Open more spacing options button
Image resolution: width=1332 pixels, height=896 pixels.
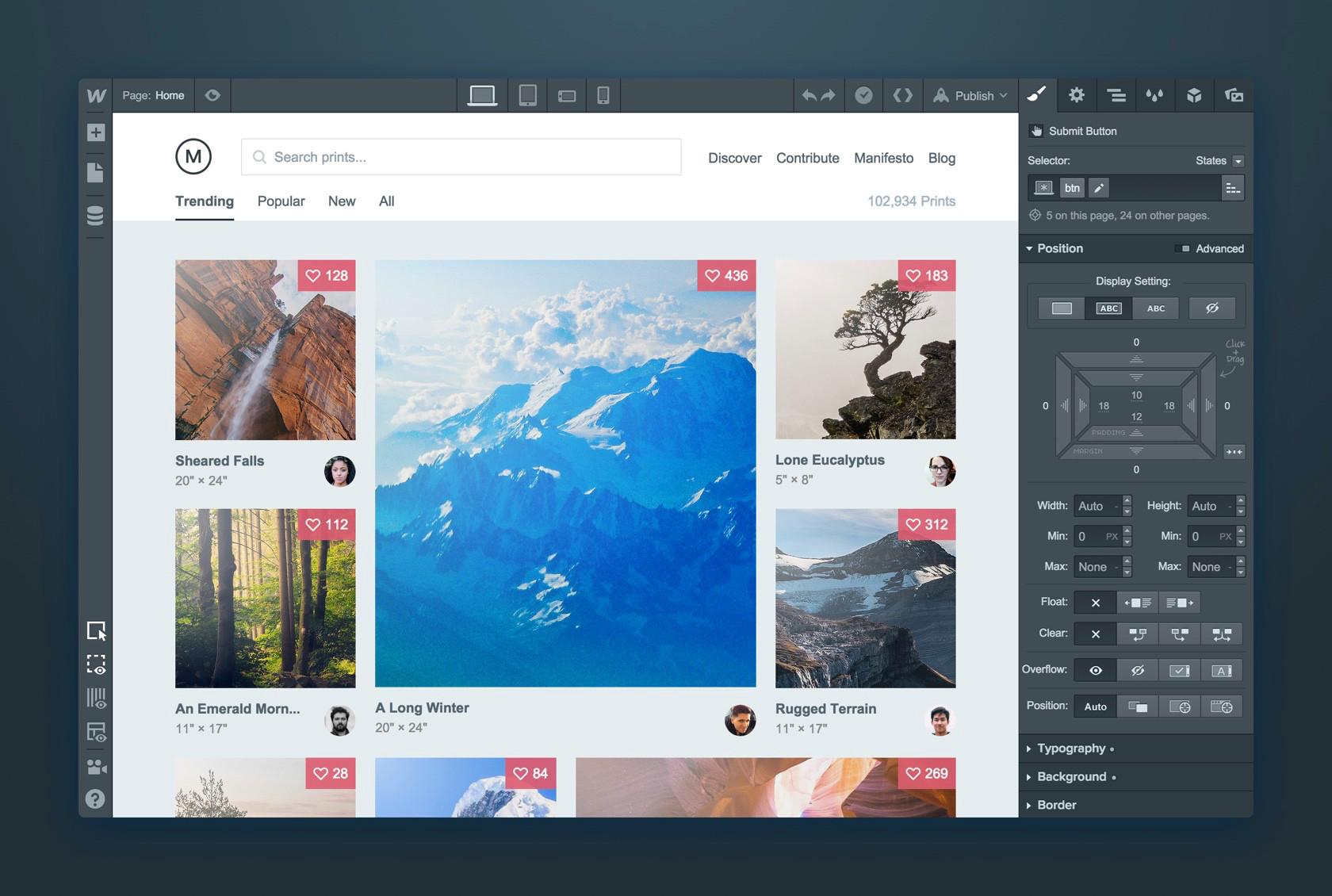(x=1234, y=452)
